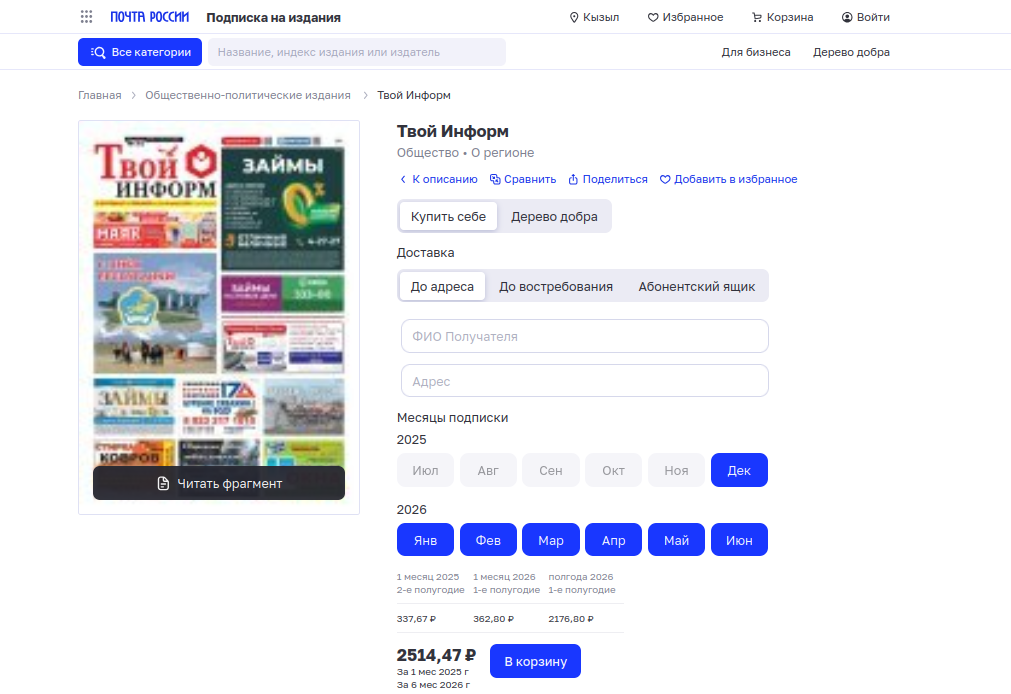Deselect month Апр 2026

click(613, 540)
